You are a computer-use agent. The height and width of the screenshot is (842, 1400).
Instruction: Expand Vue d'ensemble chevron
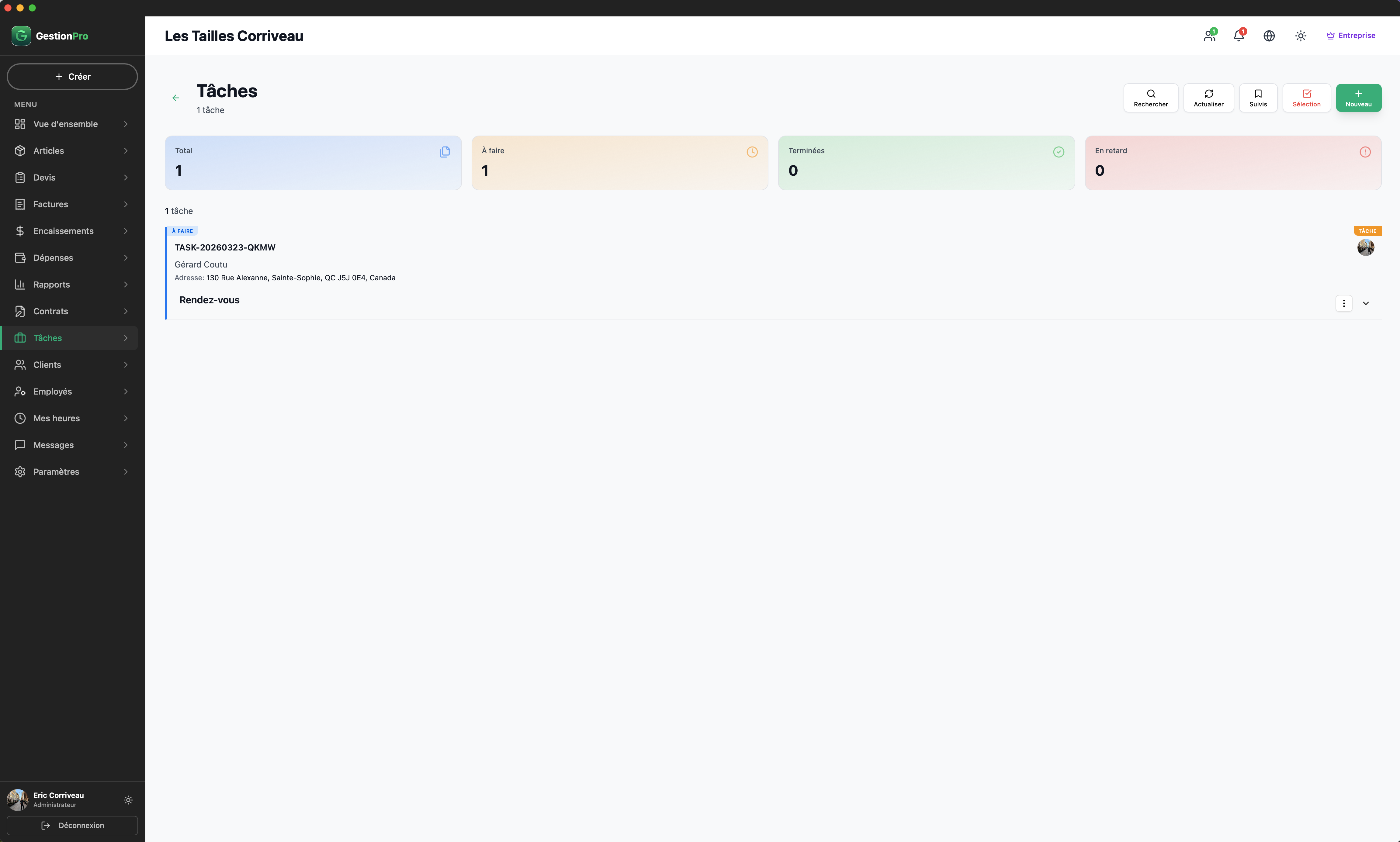[x=125, y=124]
